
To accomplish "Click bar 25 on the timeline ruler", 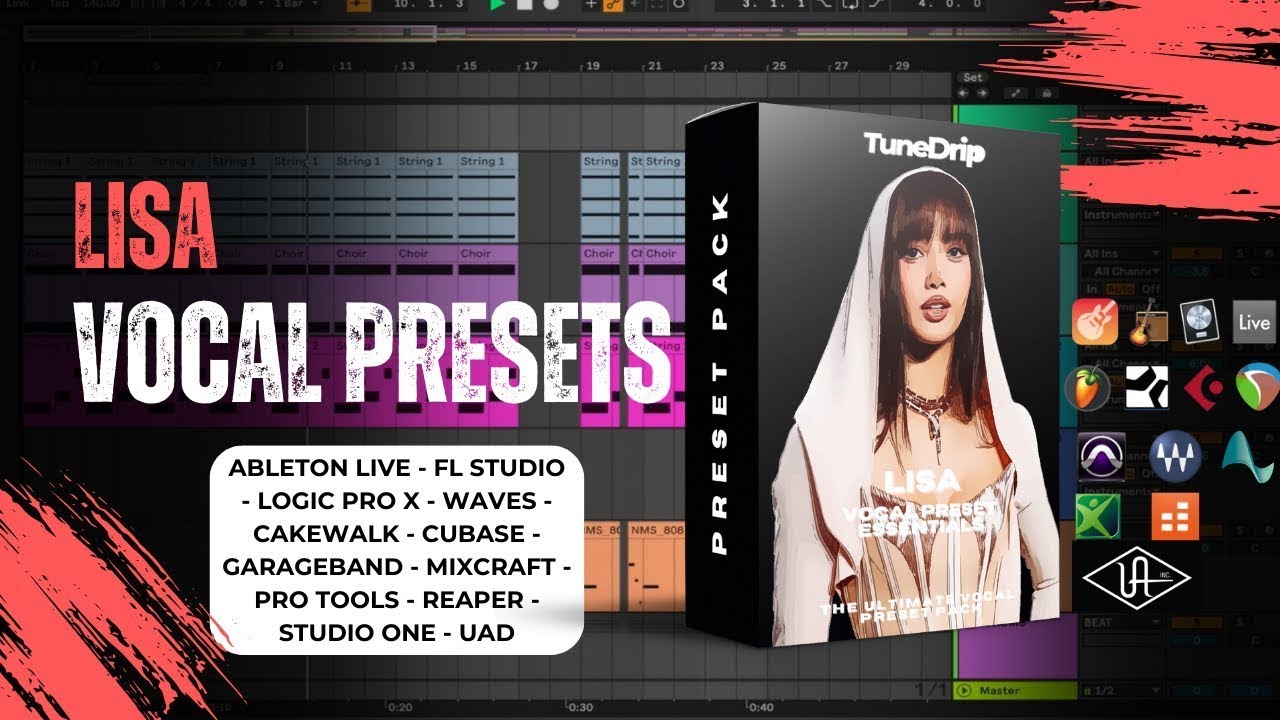I will pyautogui.click(x=778, y=66).
